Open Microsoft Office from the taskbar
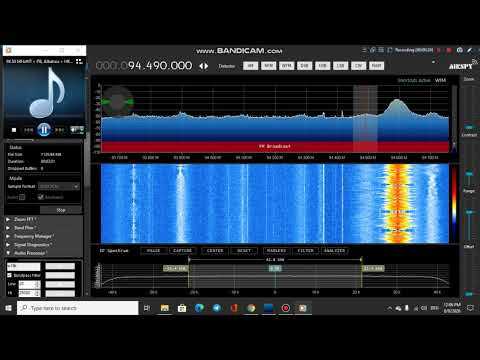The width and height of the screenshot is (480, 360). point(234,308)
